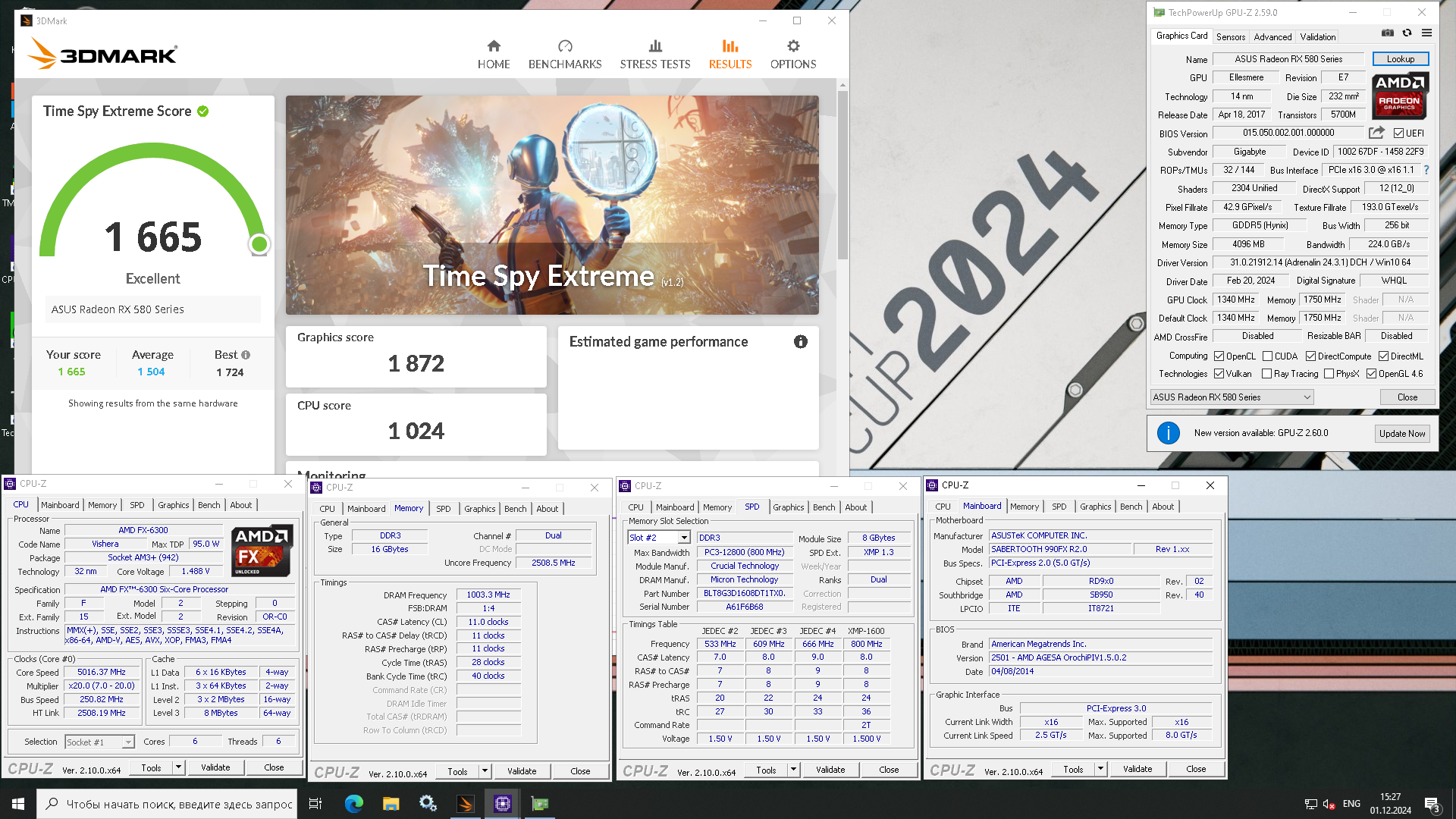Switch to GPU-Z taskbar icon

click(539, 804)
